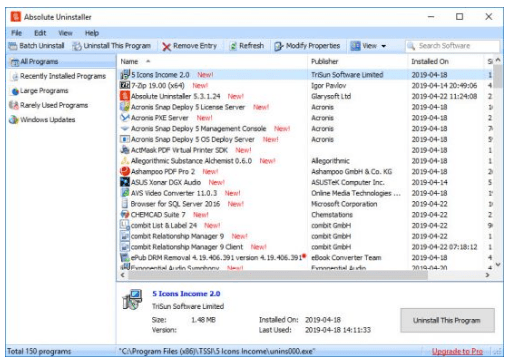Click the Recently Installed Programs icon
This screenshot has width=509, height=360.
15,76
